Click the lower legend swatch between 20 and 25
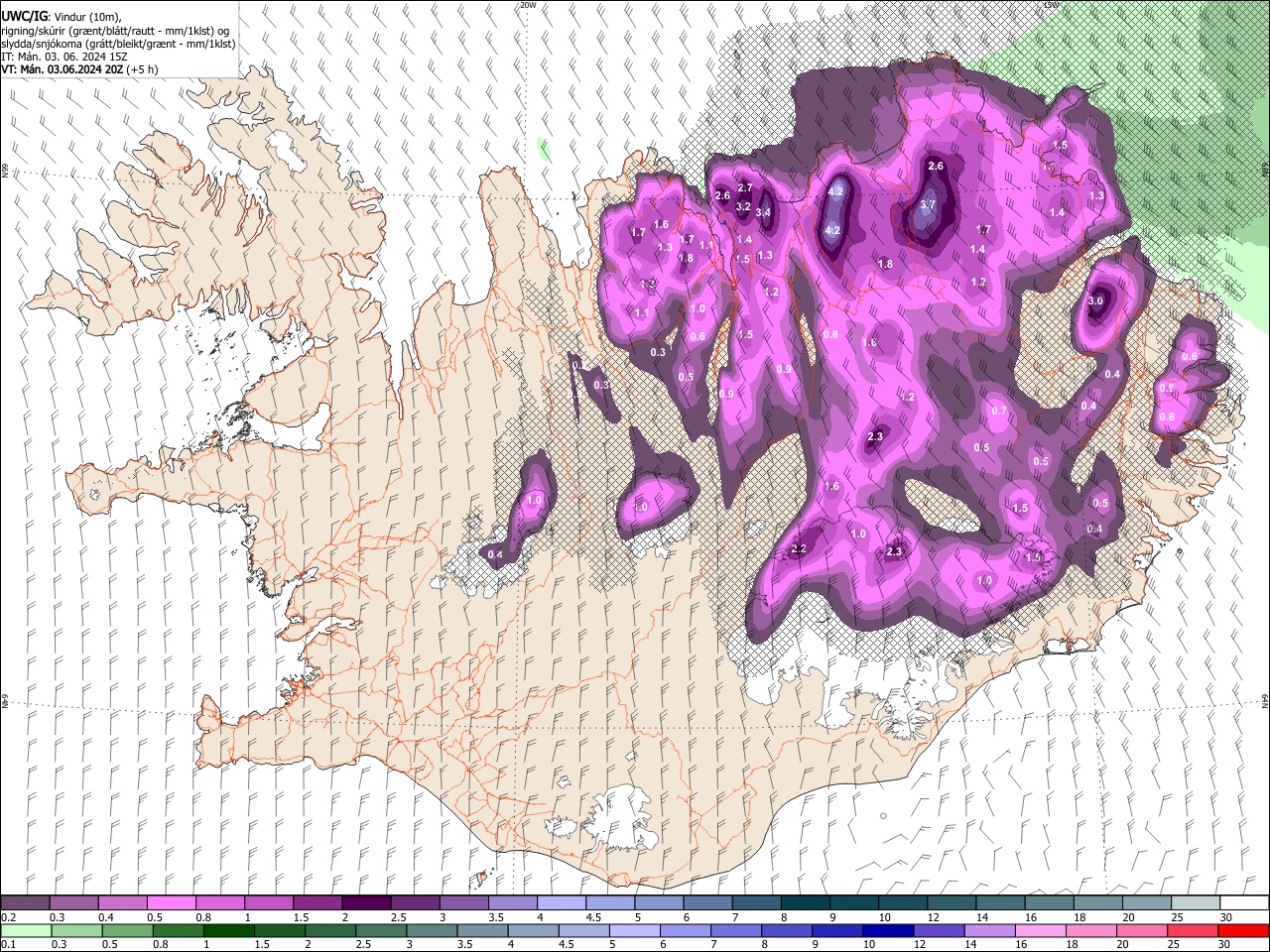The image size is (1270, 952). pyautogui.click(x=1141, y=930)
